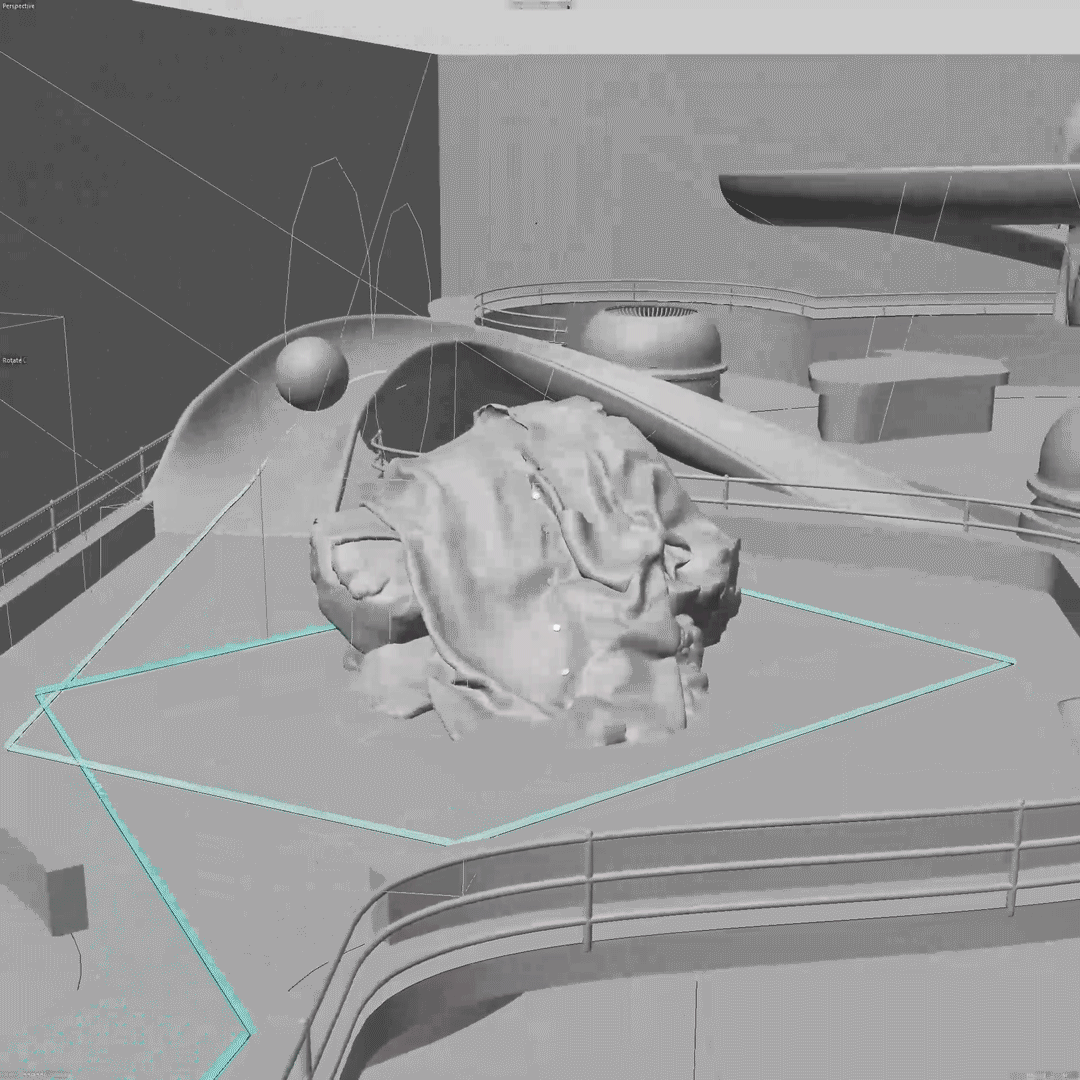Click the Rotate tool label
Image resolution: width=1080 pixels, height=1080 pixels.
(x=13, y=360)
